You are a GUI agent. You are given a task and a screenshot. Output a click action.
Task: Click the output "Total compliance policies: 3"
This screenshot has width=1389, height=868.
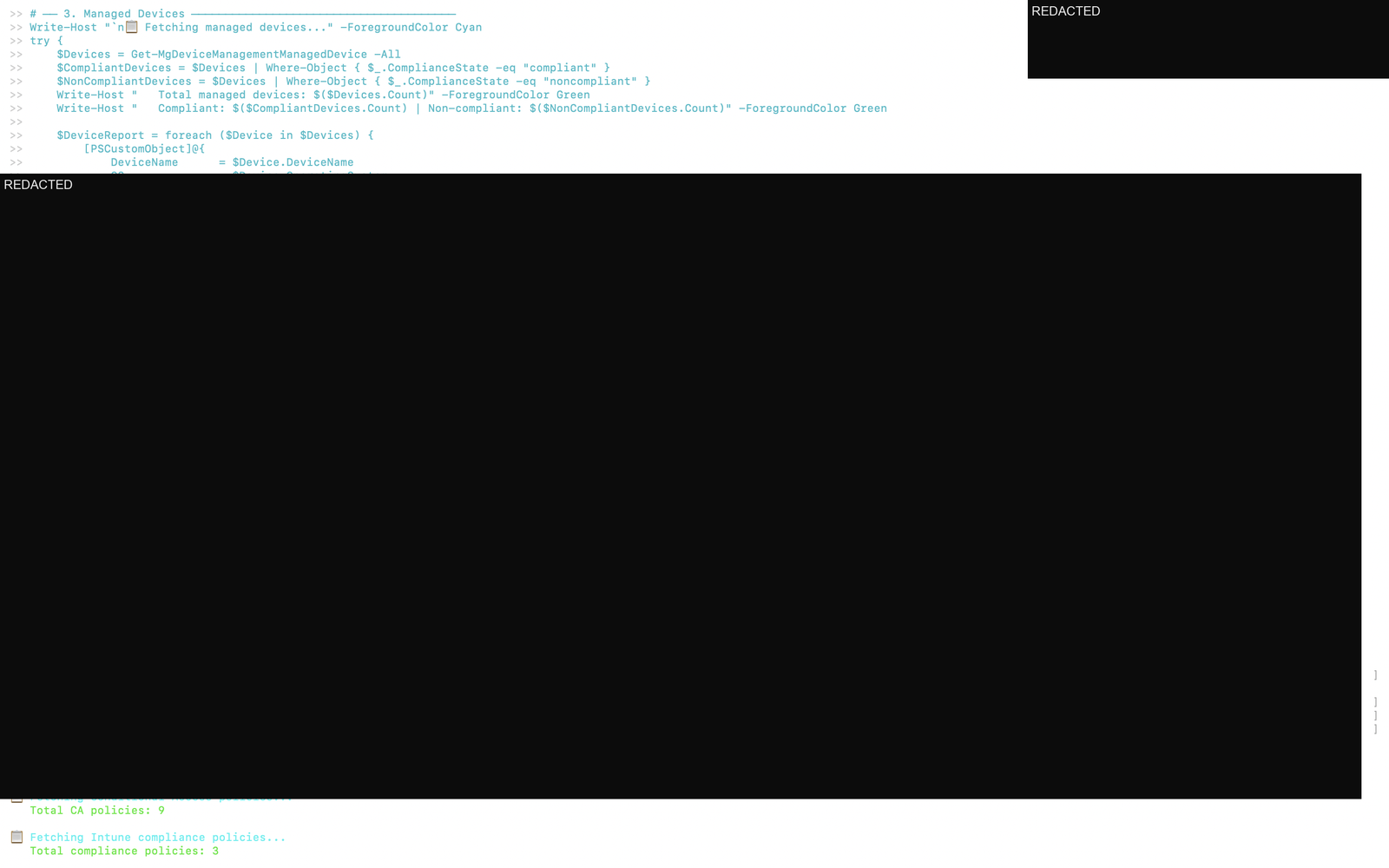point(124,852)
